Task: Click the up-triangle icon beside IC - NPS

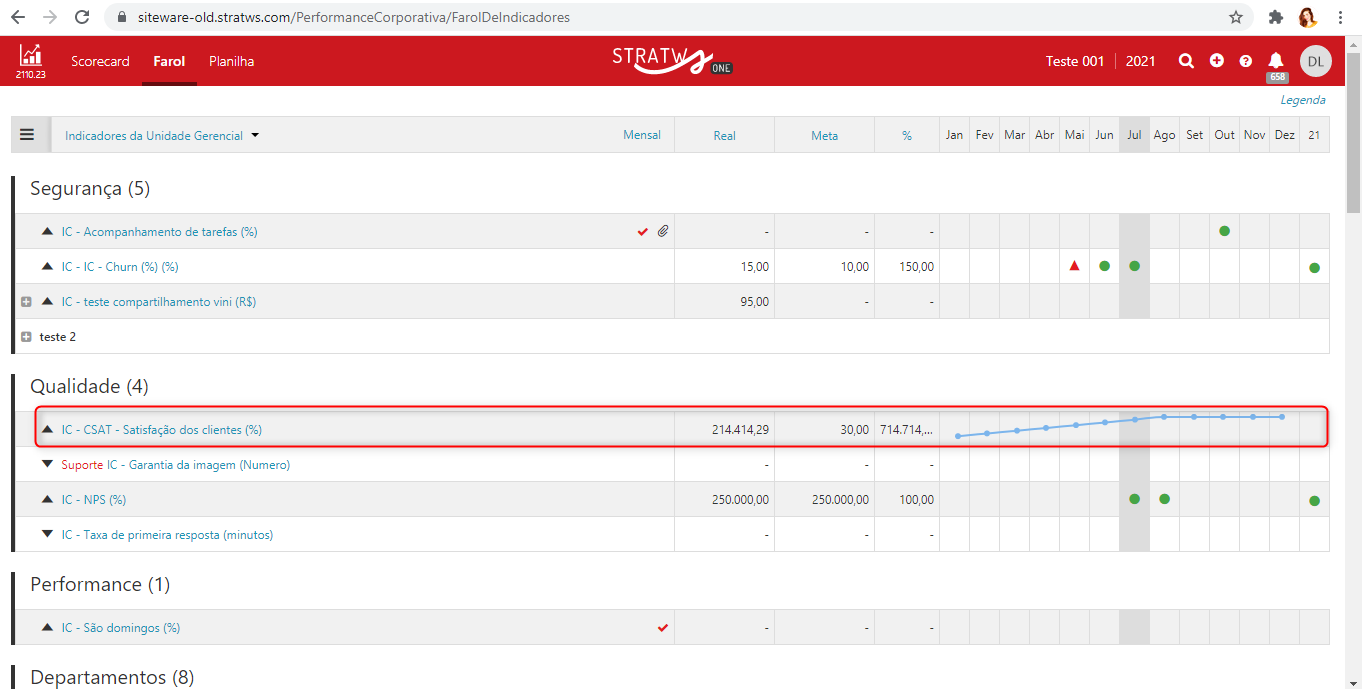Action: coord(47,498)
